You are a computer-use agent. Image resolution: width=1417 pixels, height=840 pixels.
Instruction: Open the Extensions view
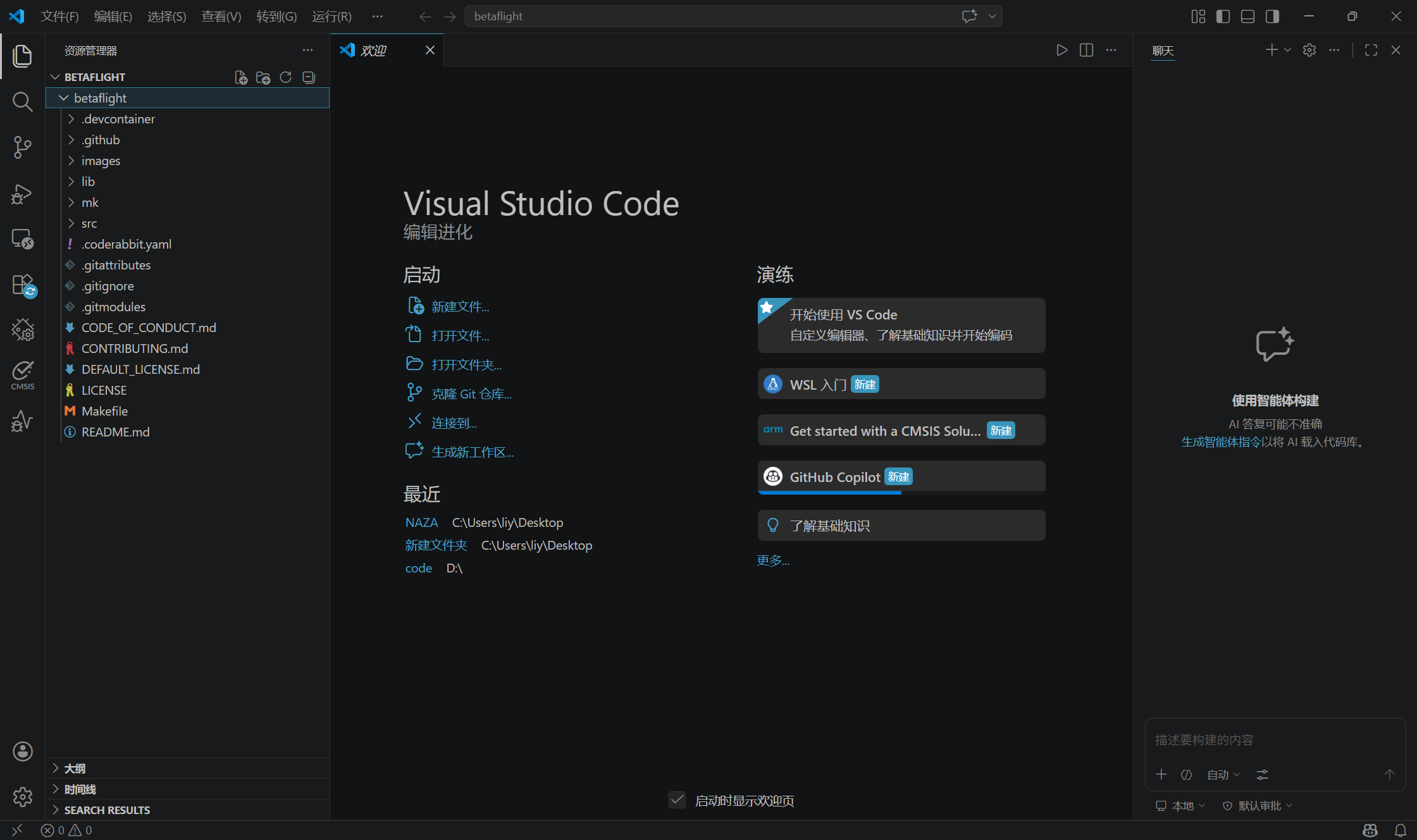click(22, 284)
